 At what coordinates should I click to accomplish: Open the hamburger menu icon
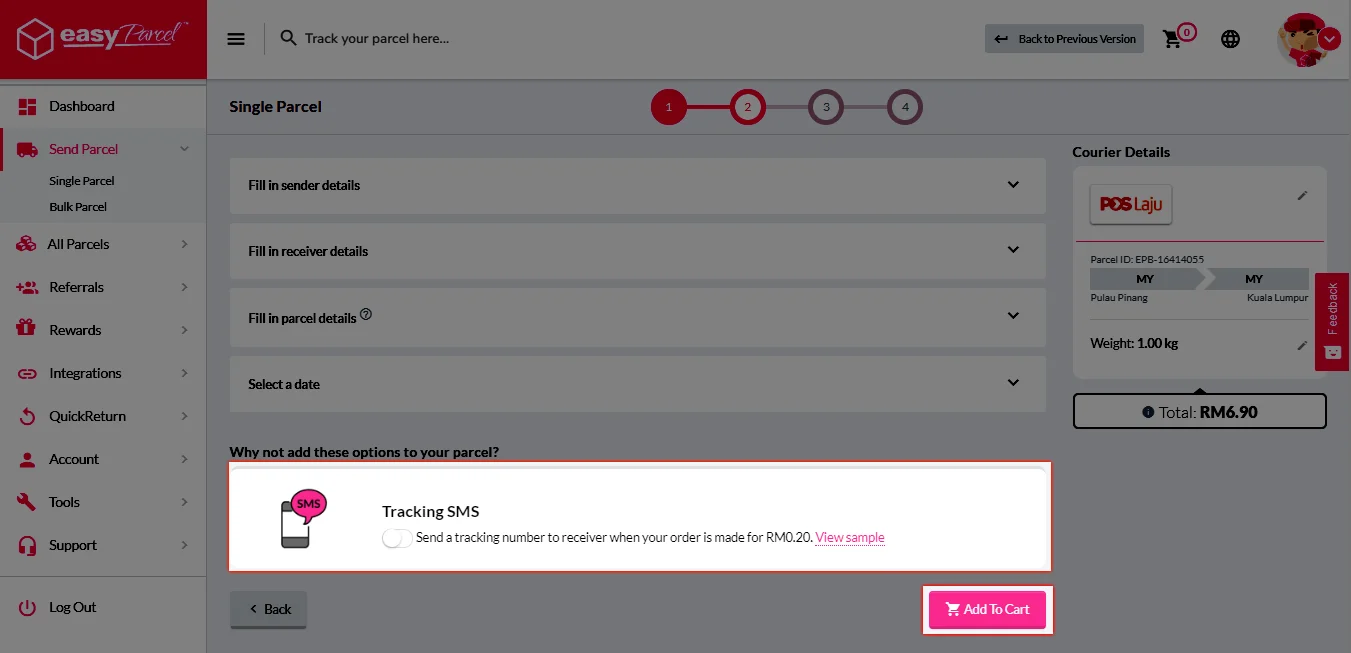[236, 39]
